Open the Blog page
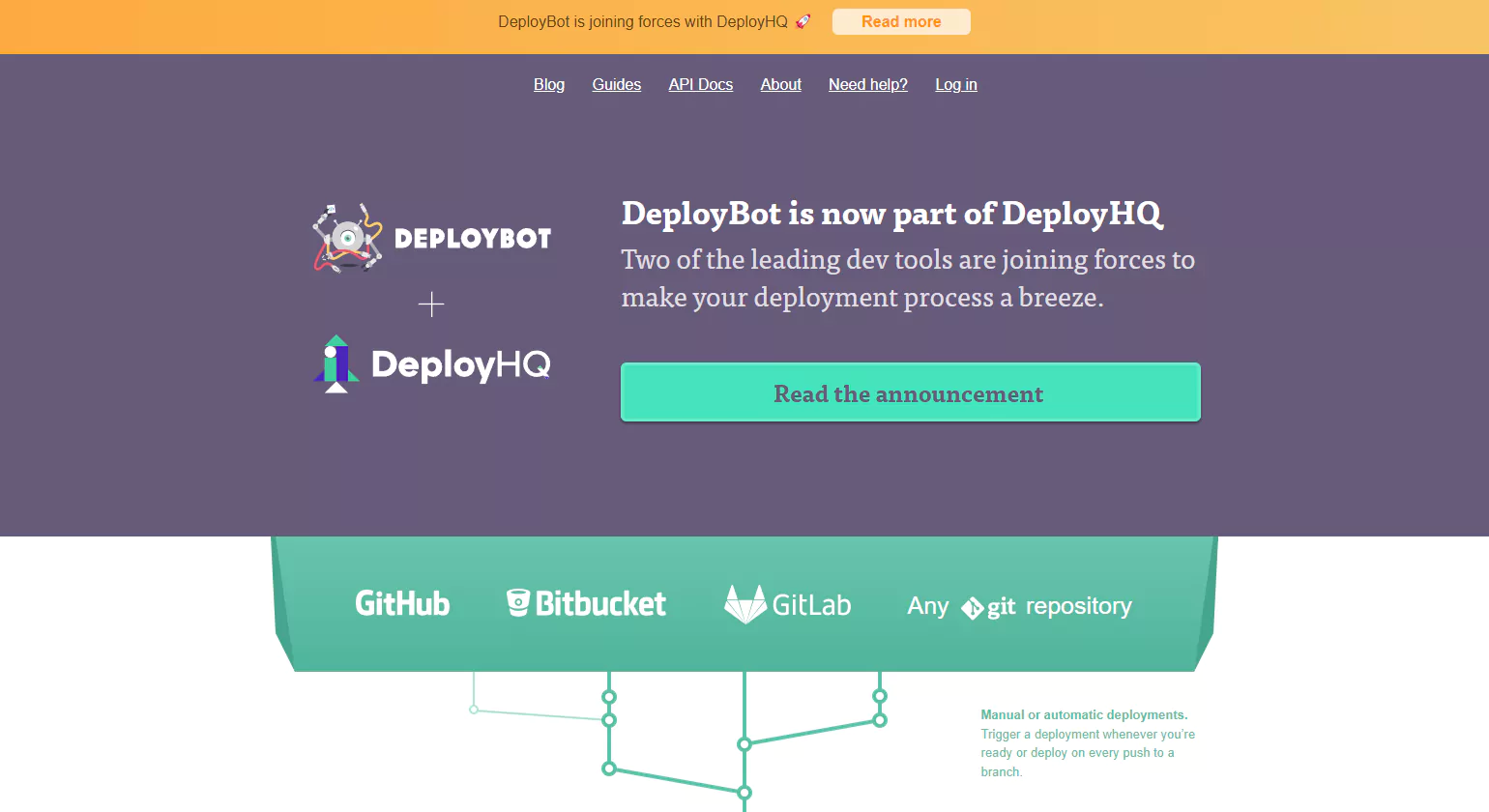Image resolution: width=1489 pixels, height=812 pixels. pyautogui.click(x=548, y=85)
